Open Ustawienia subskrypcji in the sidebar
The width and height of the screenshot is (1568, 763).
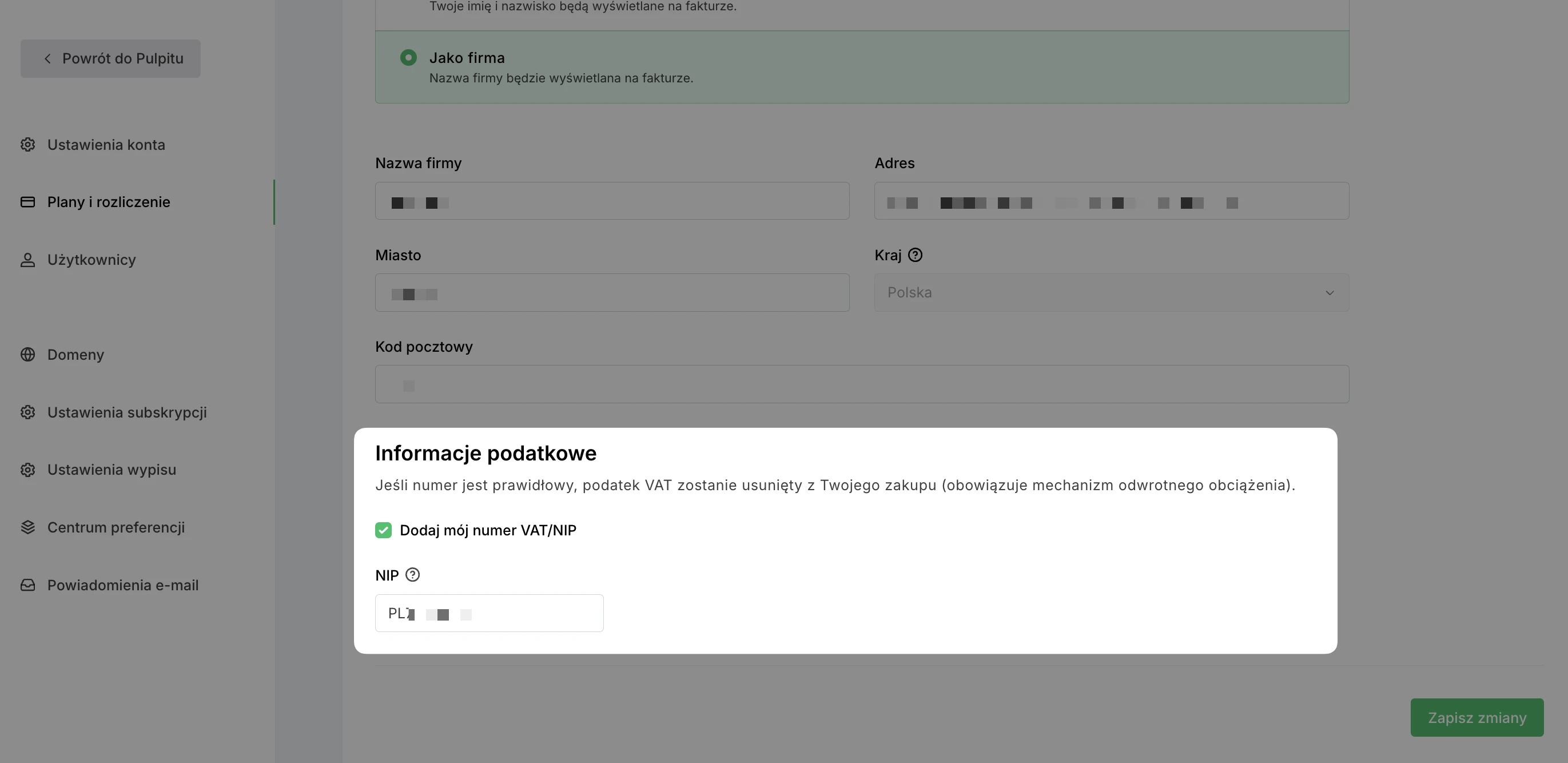tap(126, 413)
